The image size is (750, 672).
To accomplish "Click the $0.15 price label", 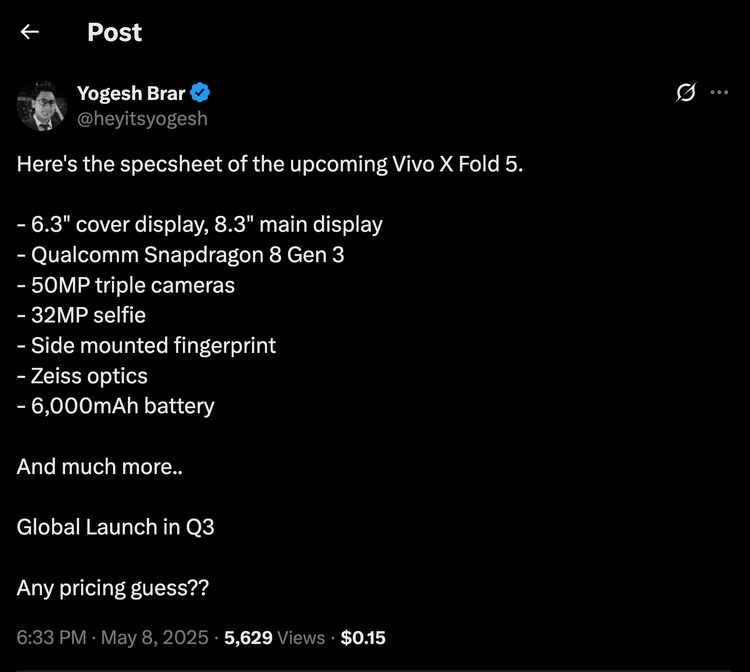I will (363, 637).
